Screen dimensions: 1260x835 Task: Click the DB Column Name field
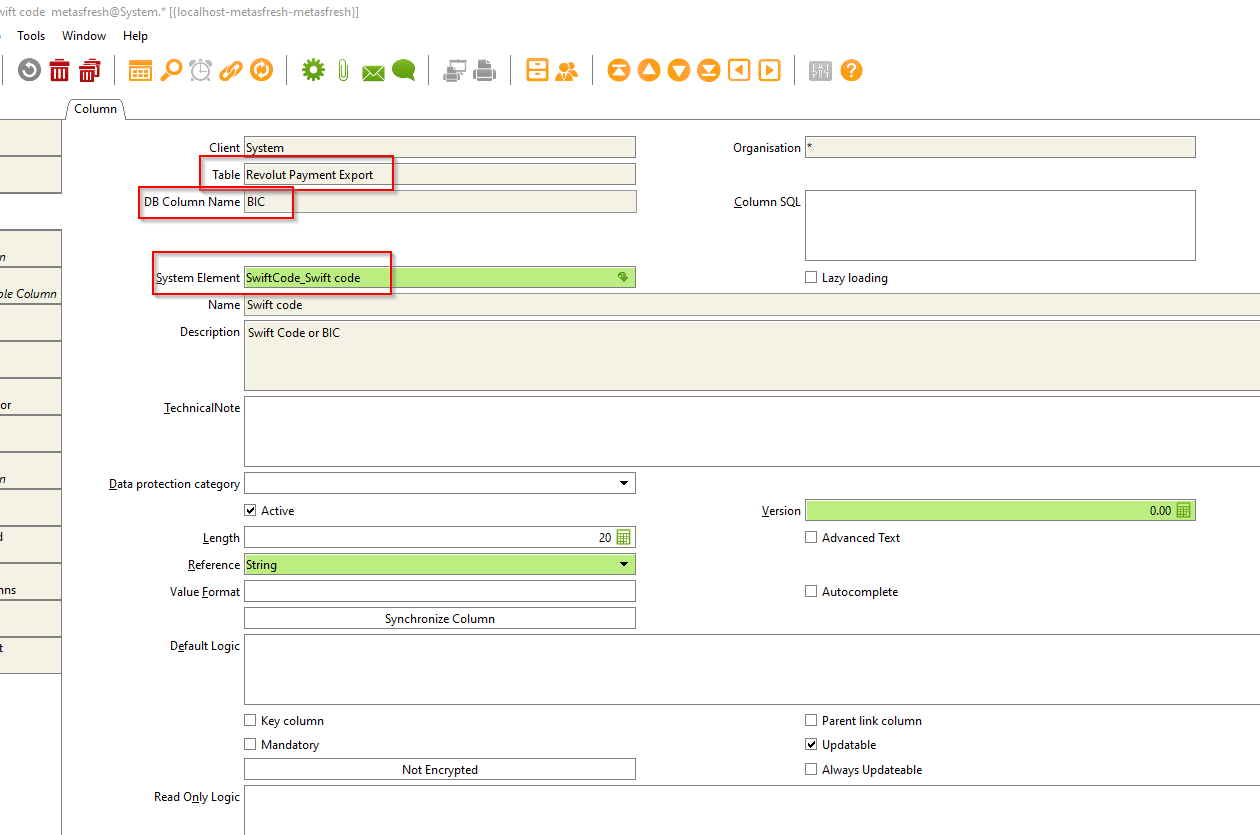(440, 201)
